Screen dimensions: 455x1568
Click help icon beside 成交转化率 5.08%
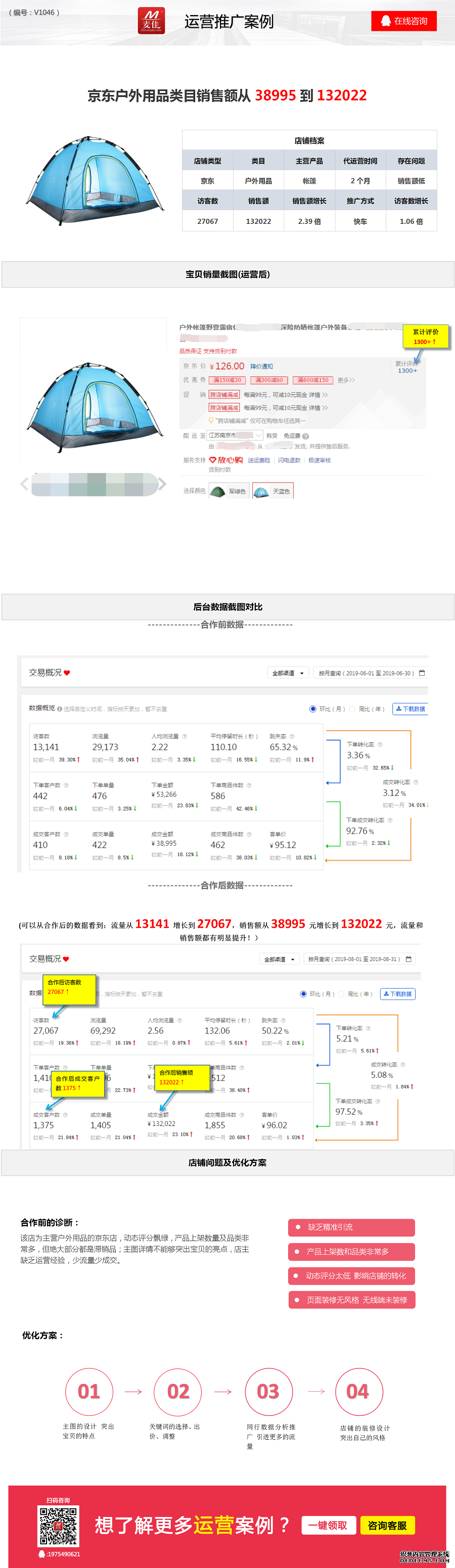(402, 1065)
